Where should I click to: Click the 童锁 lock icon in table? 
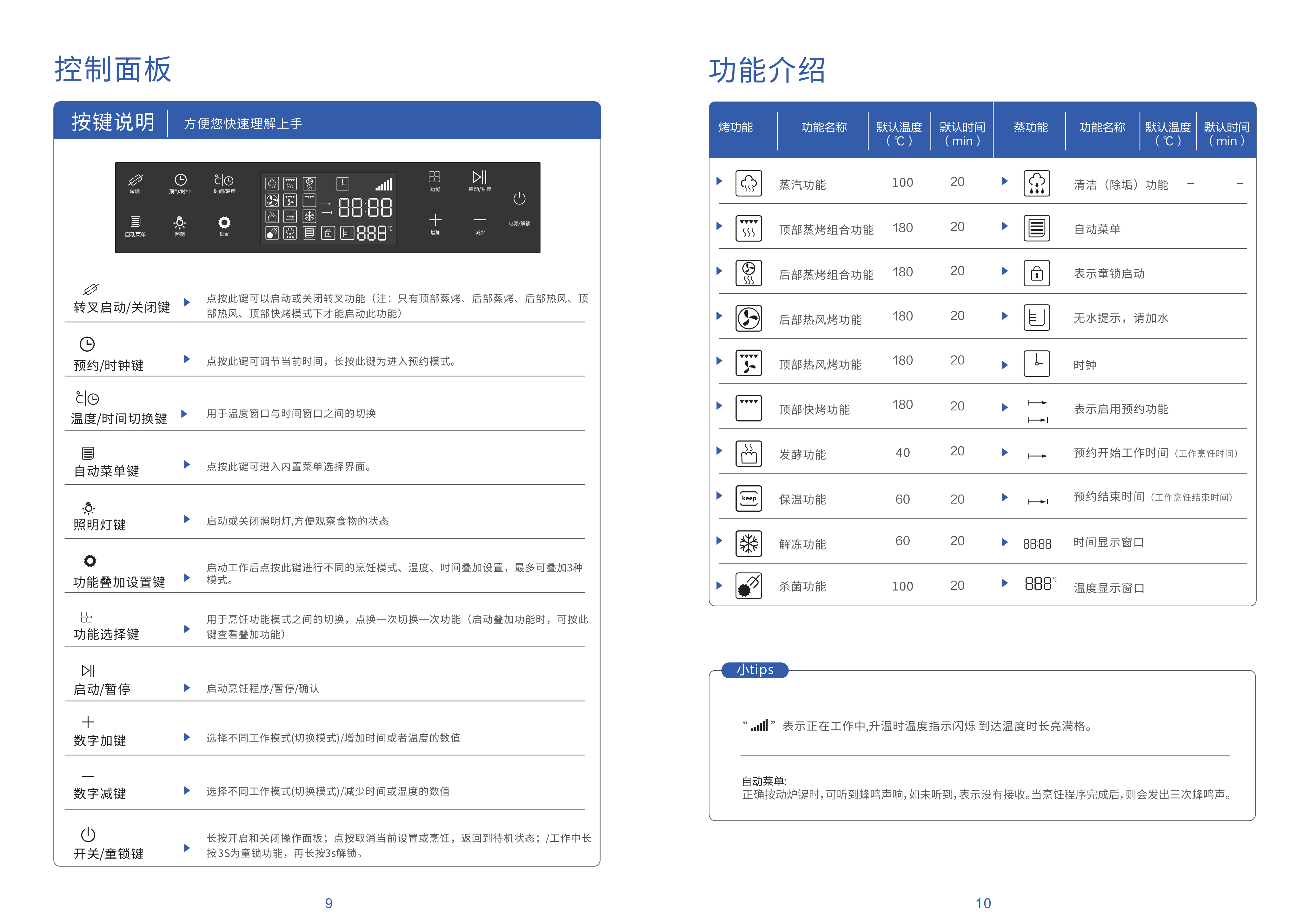[1036, 274]
